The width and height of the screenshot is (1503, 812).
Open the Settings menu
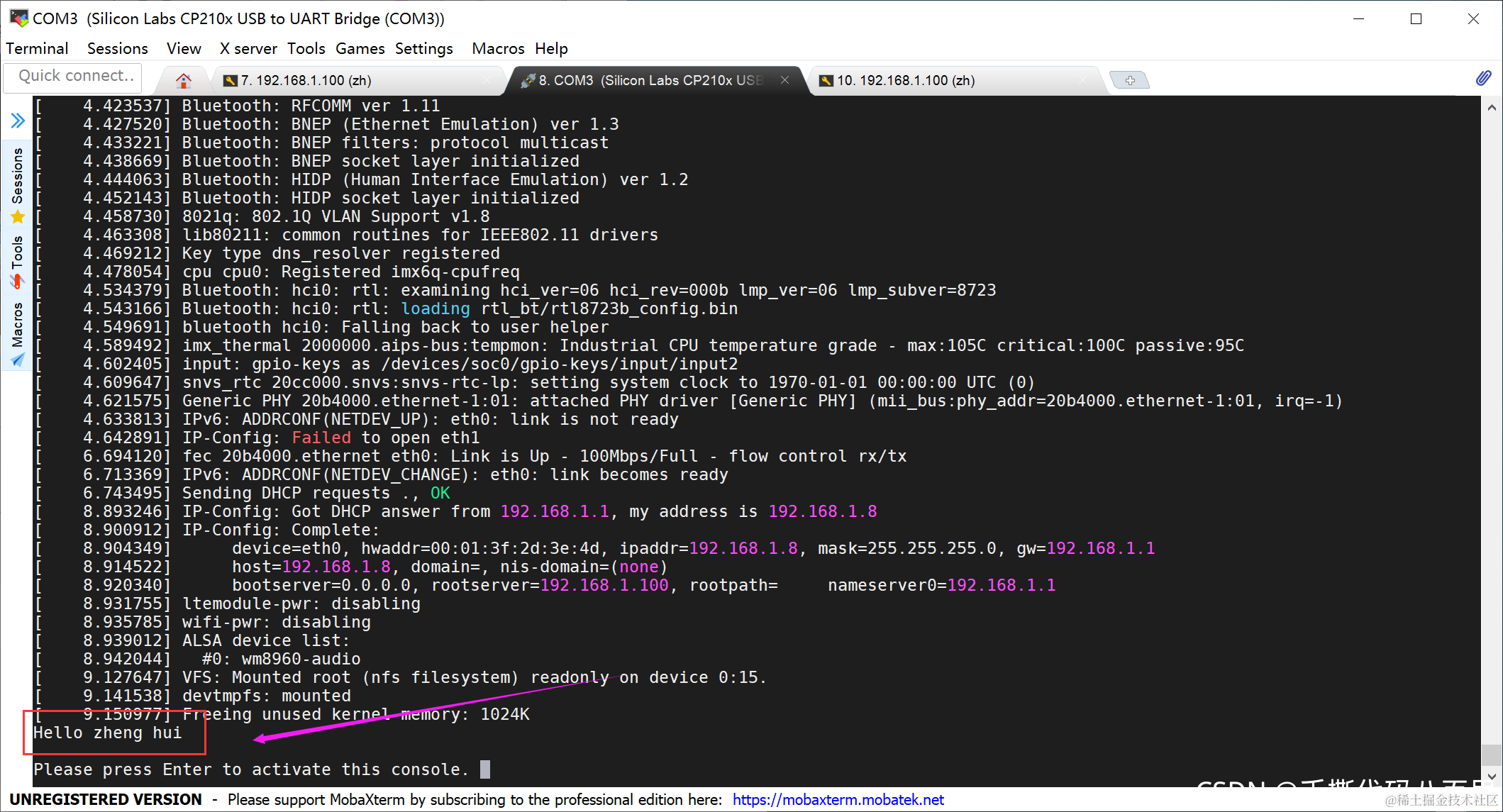tap(423, 48)
